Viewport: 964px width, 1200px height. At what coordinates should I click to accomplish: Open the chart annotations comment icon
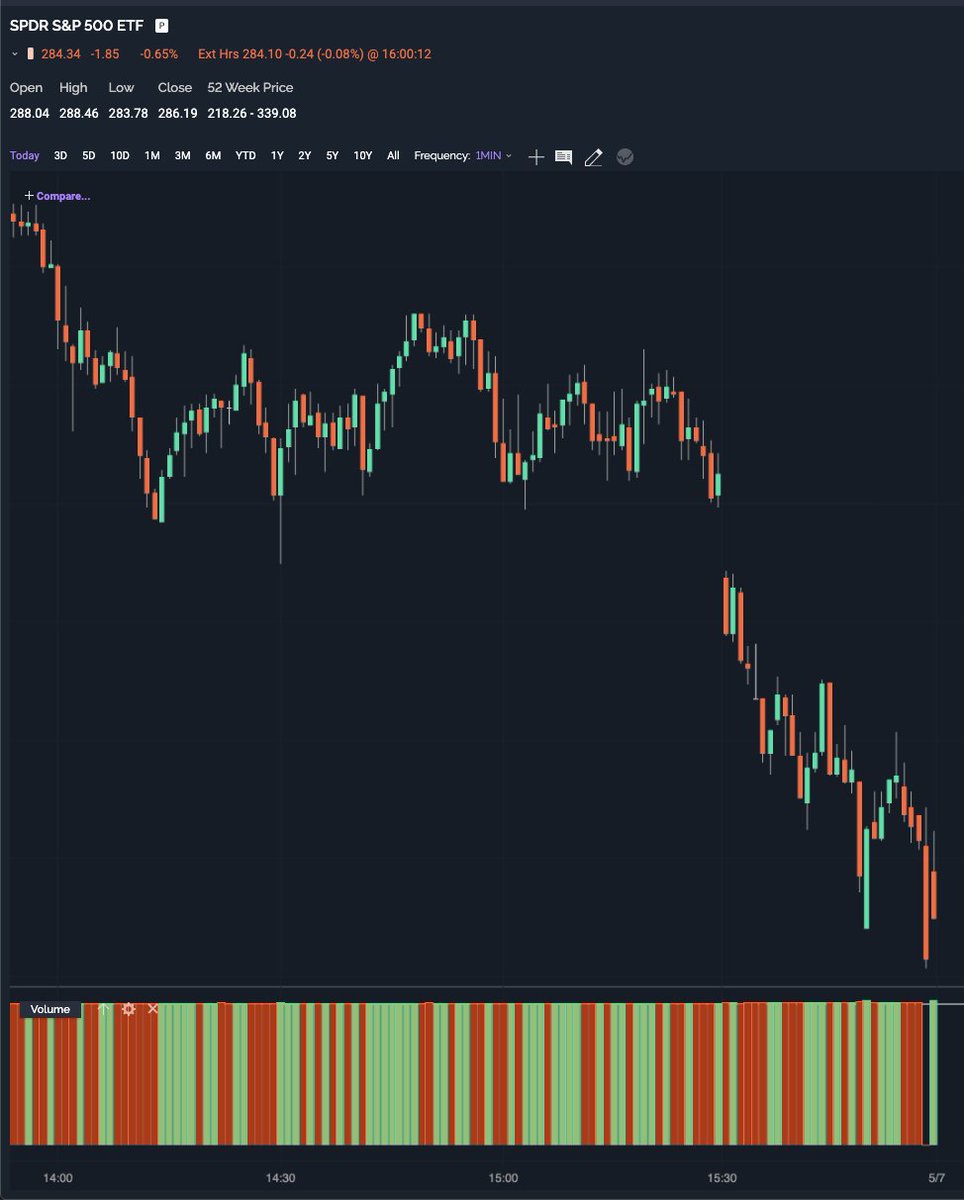tap(564, 157)
